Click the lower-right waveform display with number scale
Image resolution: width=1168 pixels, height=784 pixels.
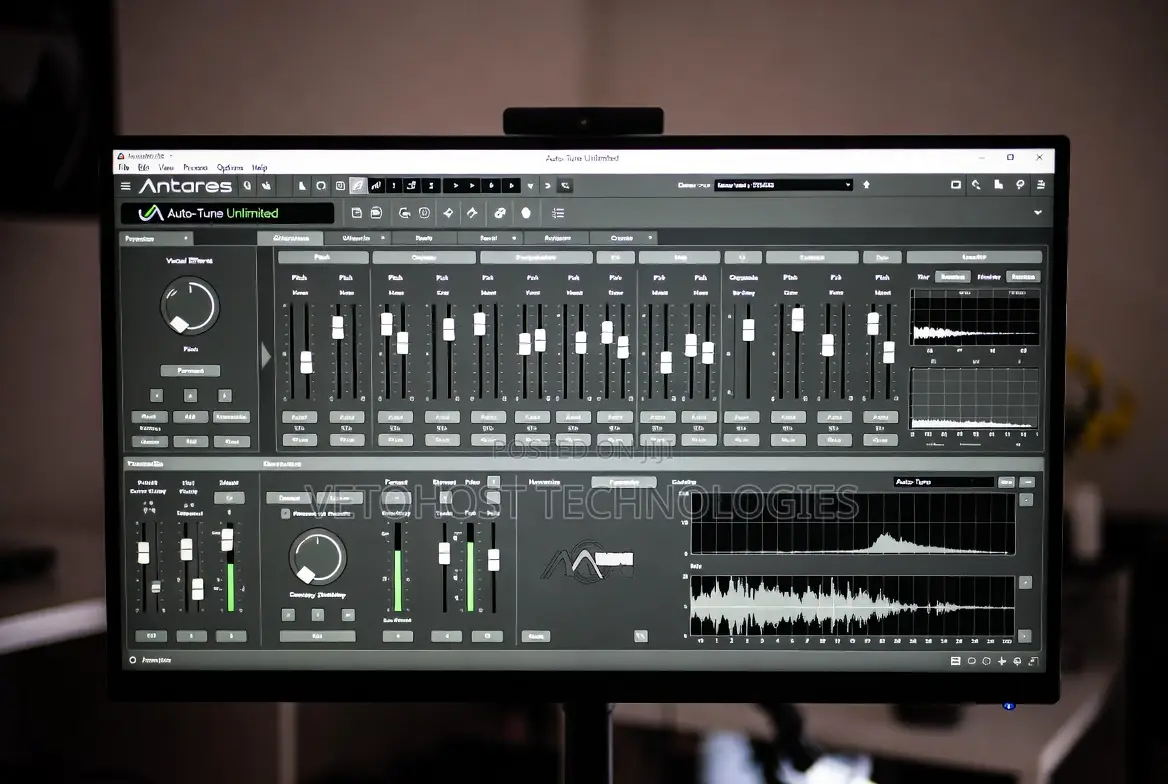pos(852,606)
